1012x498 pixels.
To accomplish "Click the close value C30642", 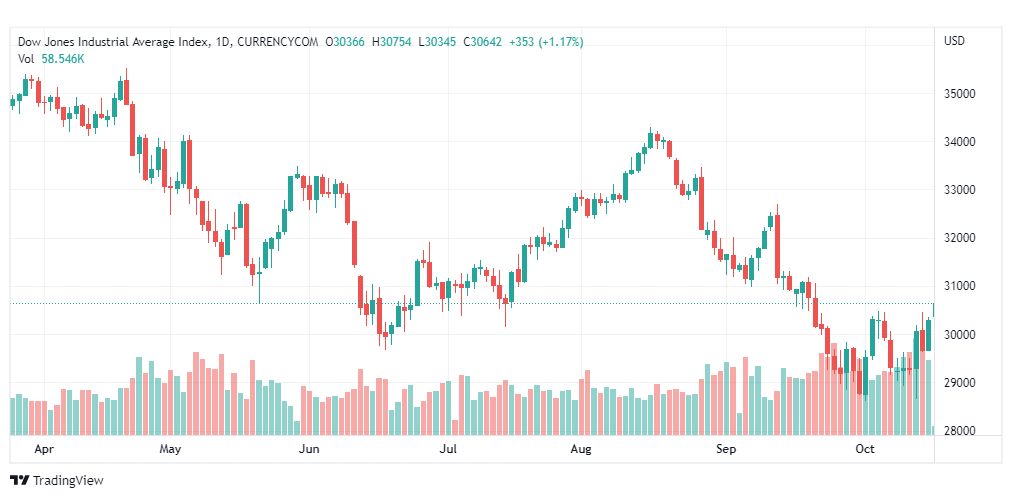I will pos(487,42).
